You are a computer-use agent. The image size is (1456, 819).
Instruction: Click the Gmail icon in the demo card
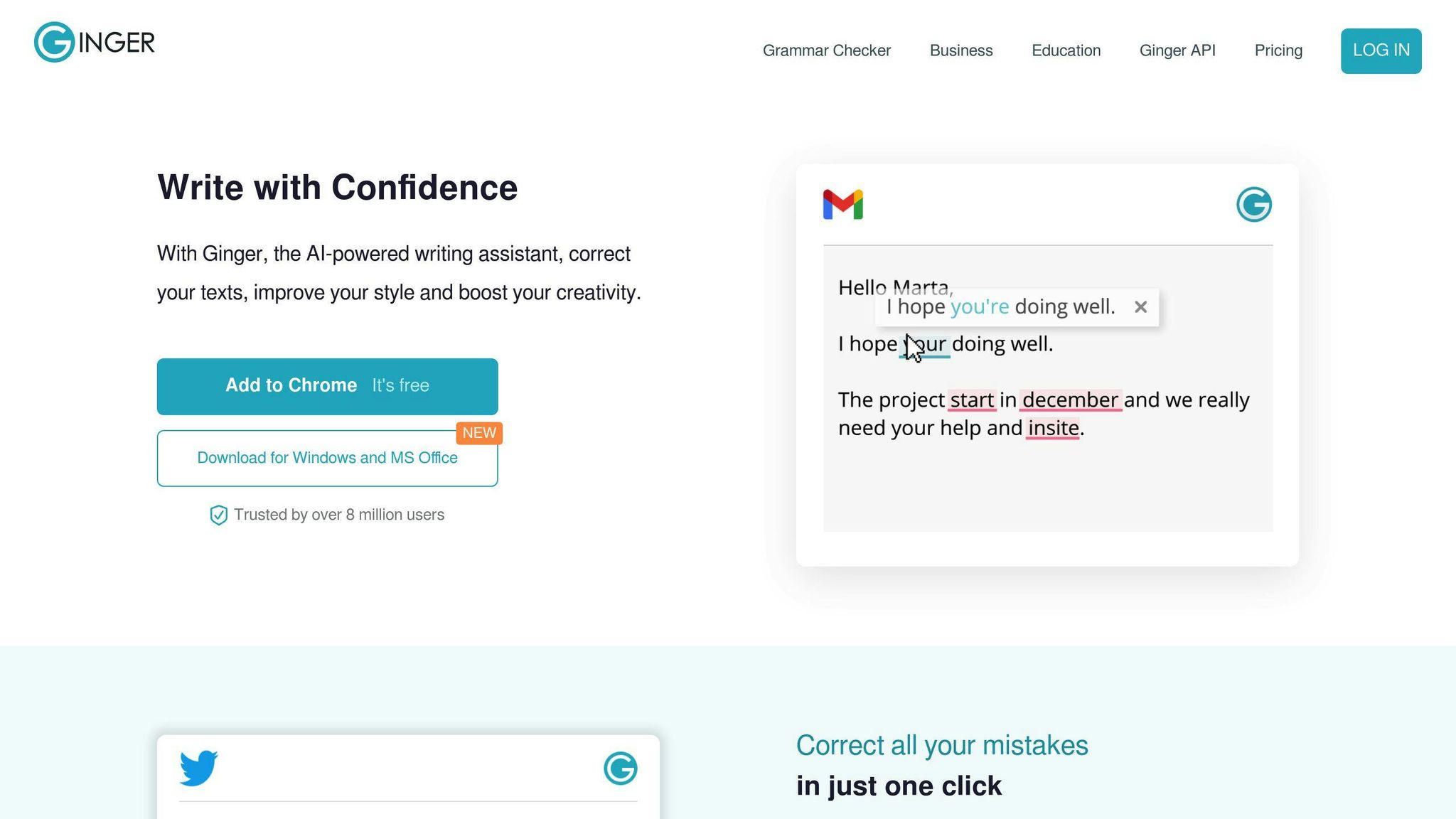pyautogui.click(x=843, y=205)
